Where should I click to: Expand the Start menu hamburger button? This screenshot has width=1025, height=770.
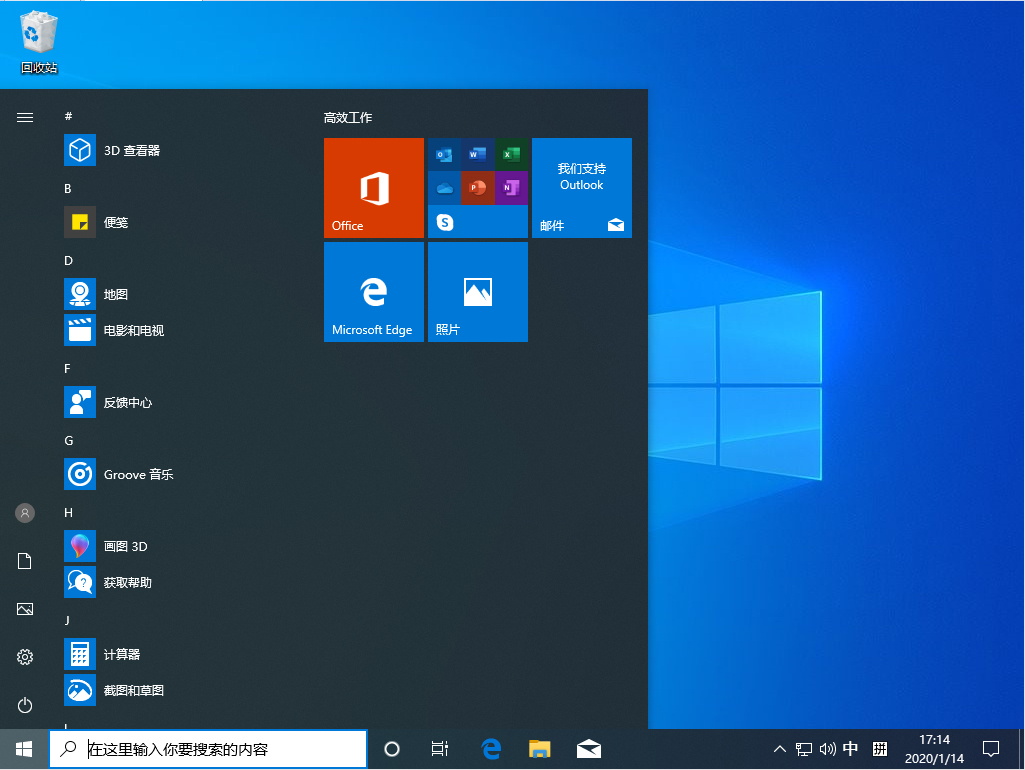pos(24,117)
